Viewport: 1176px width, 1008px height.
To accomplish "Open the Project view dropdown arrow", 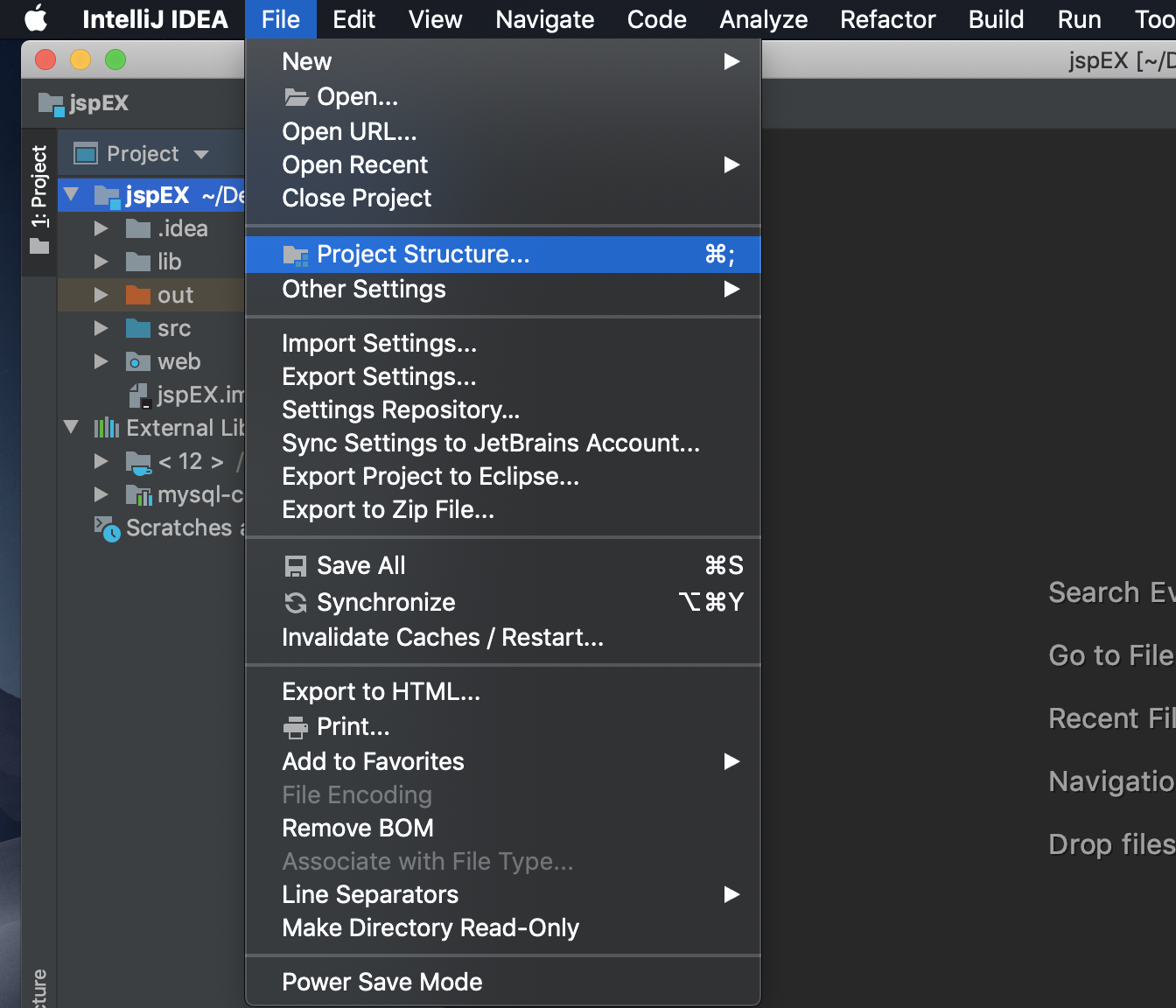I will 201,155.
